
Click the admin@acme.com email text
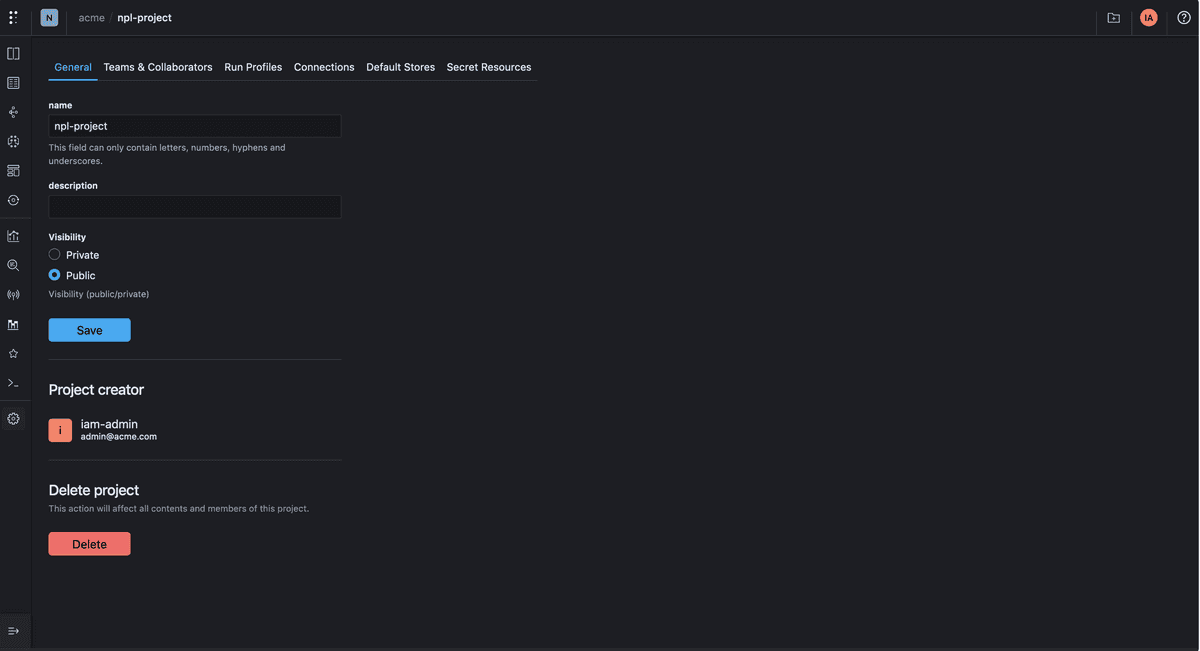coord(119,437)
